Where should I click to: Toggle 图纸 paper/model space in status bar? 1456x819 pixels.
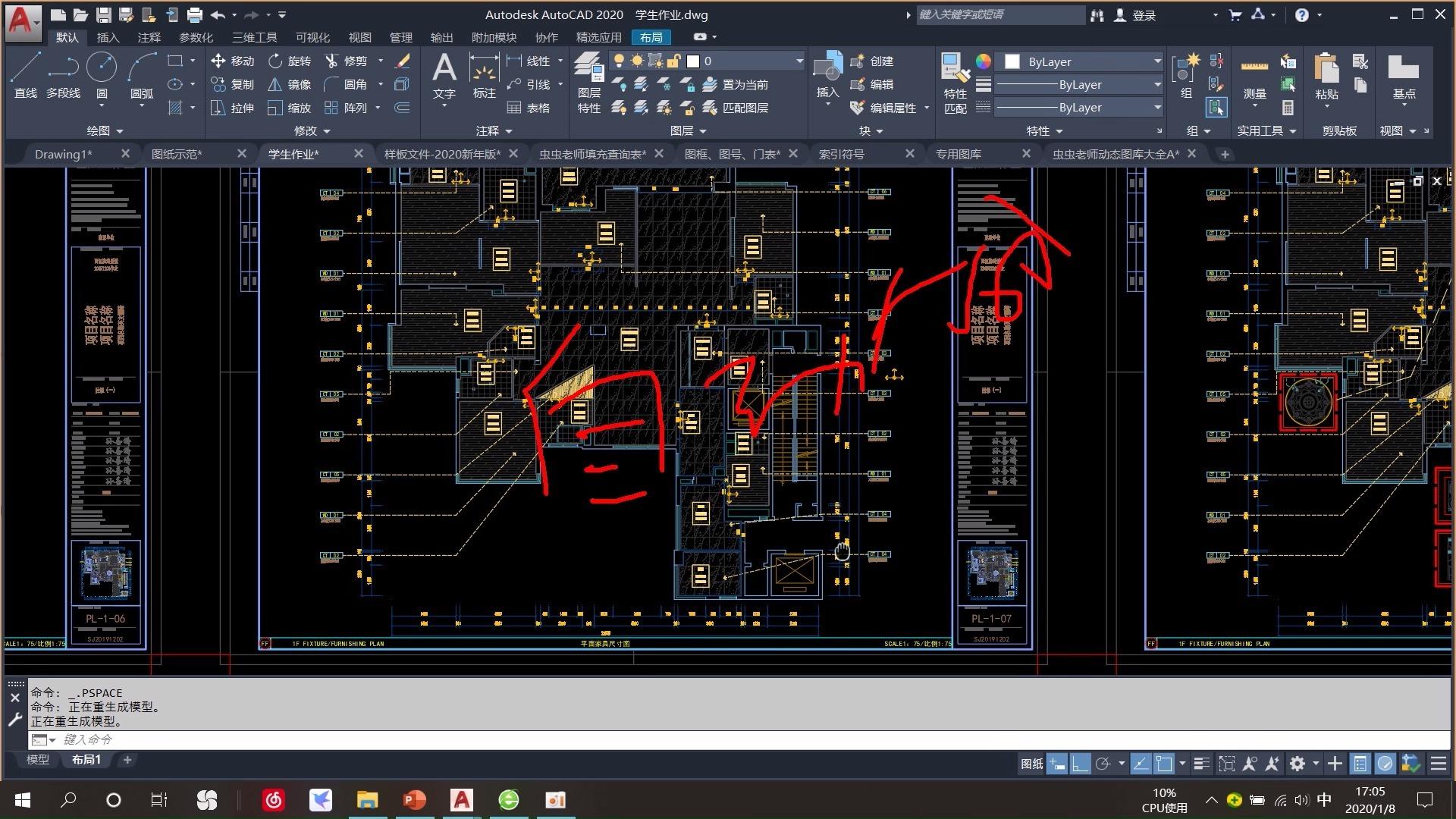pos(1031,764)
